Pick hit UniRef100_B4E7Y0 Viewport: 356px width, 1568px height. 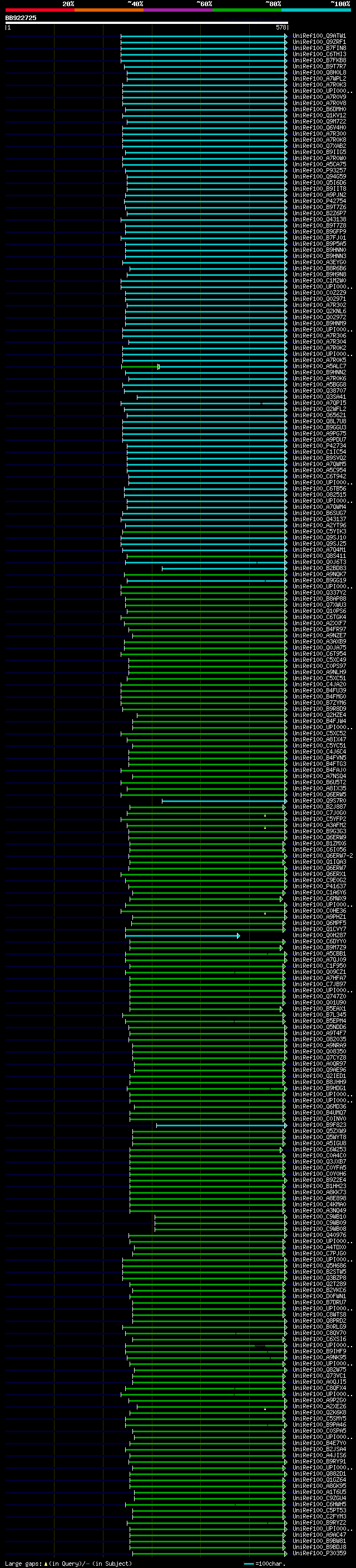pos(319,1444)
